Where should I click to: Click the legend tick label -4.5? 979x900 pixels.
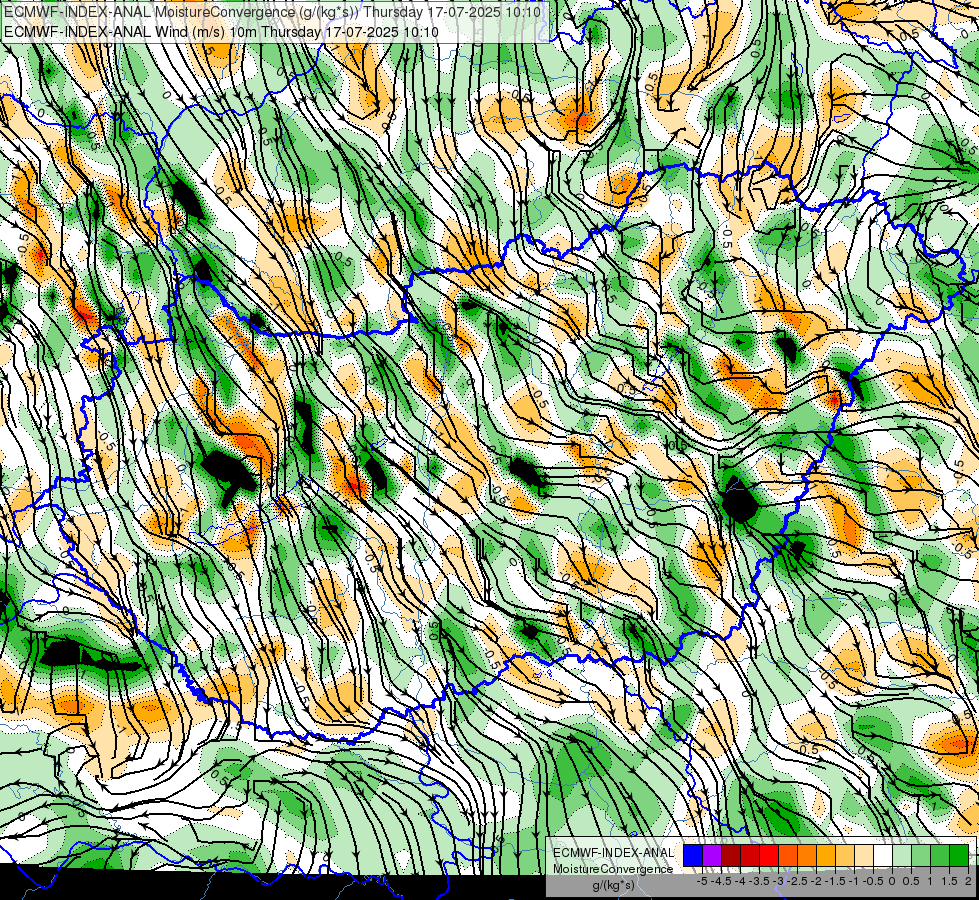click(721, 881)
